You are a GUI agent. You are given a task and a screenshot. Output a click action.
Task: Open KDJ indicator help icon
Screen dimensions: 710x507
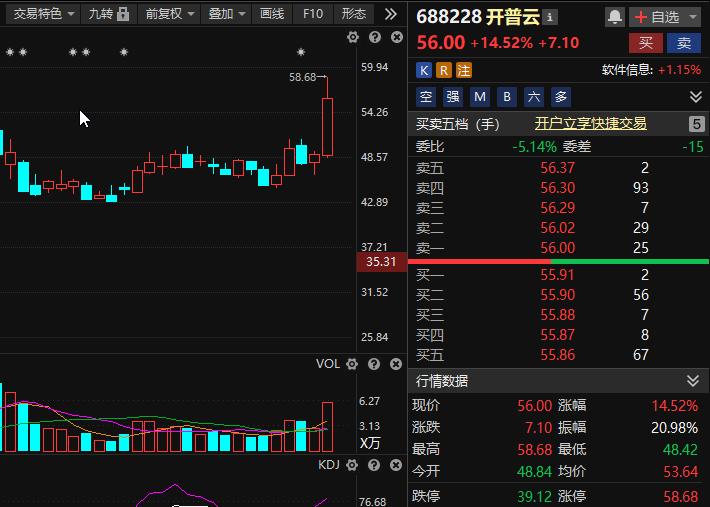(x=374, y=465)
